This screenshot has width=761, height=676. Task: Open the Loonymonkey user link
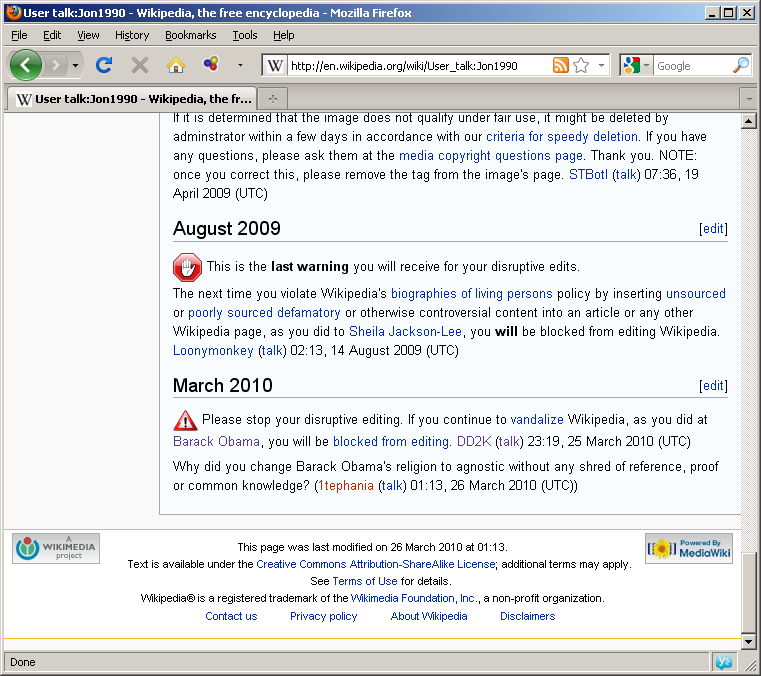pos(213,350)
